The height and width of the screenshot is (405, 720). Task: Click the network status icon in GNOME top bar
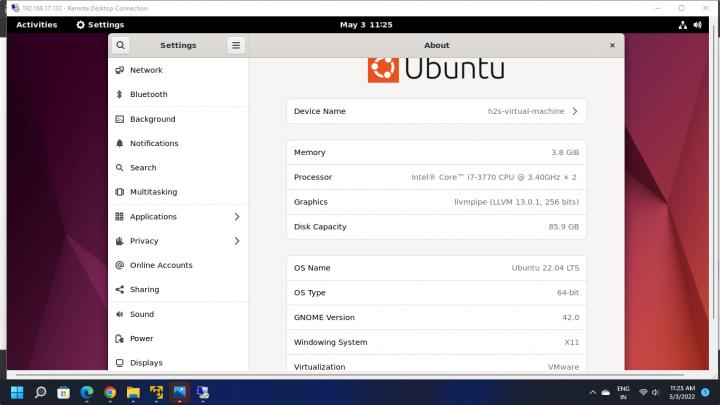683,25
